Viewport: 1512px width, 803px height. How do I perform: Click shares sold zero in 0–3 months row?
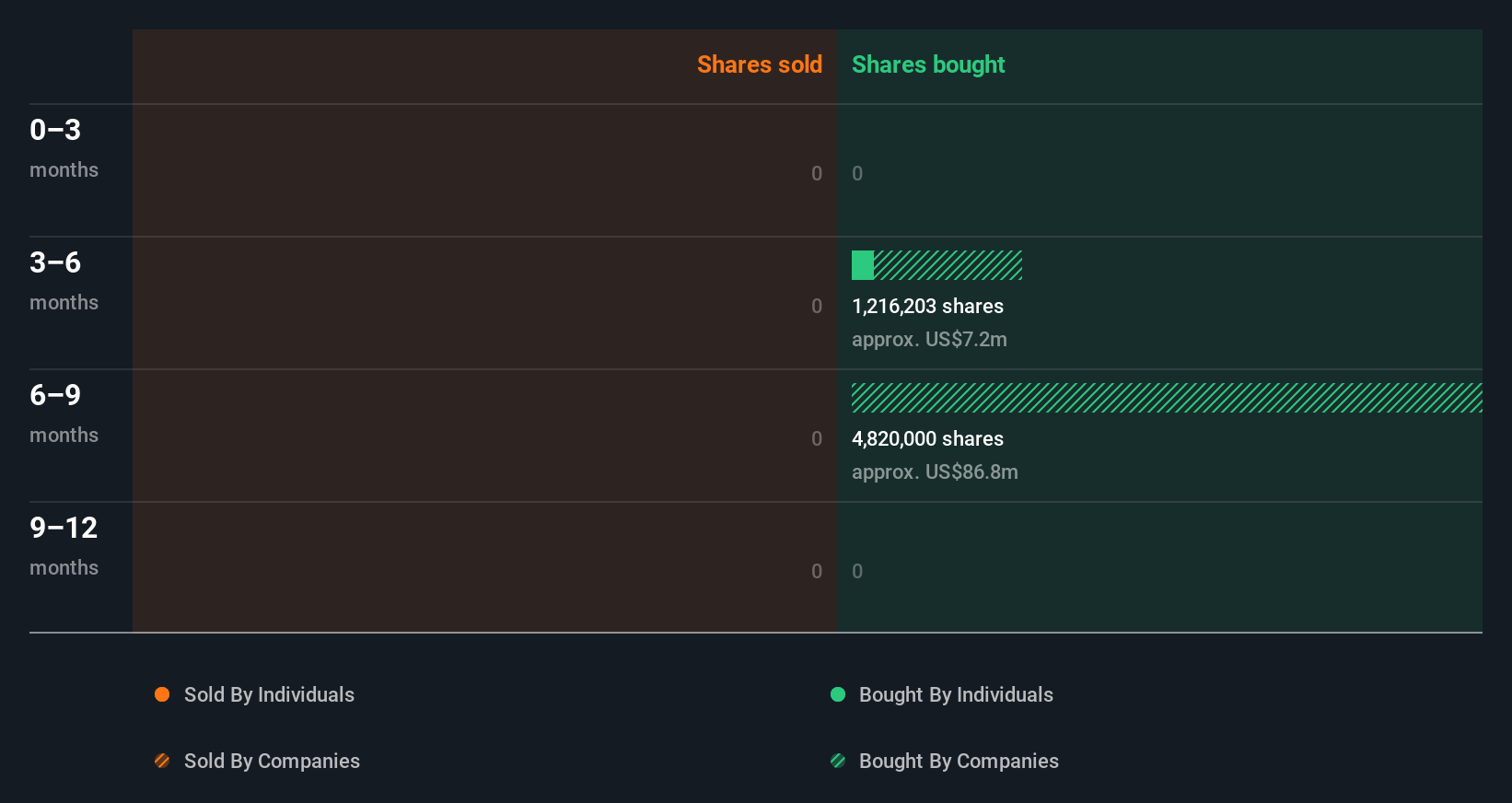click(x=817, y=173)
